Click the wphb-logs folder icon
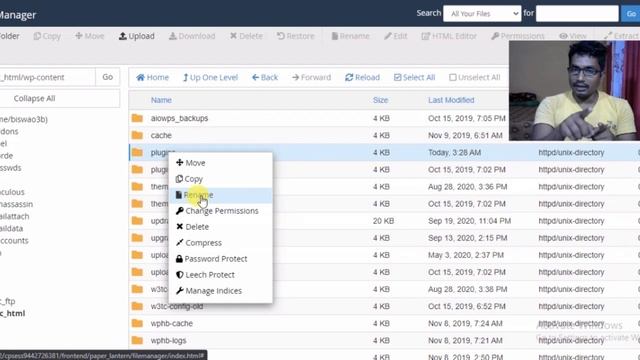 point(137,340)
